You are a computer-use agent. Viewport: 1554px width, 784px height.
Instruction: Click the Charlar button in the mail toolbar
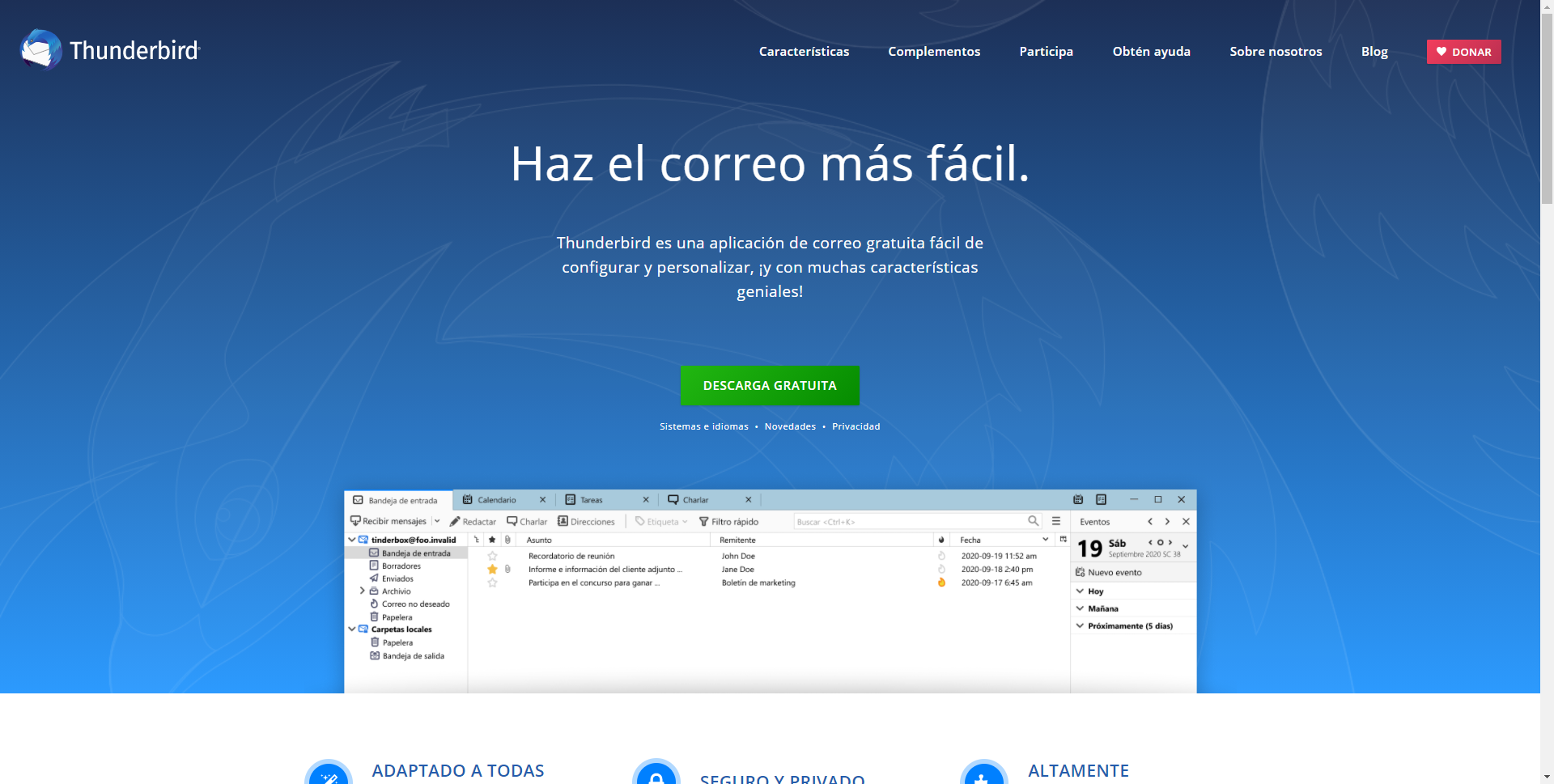(527, 522)
